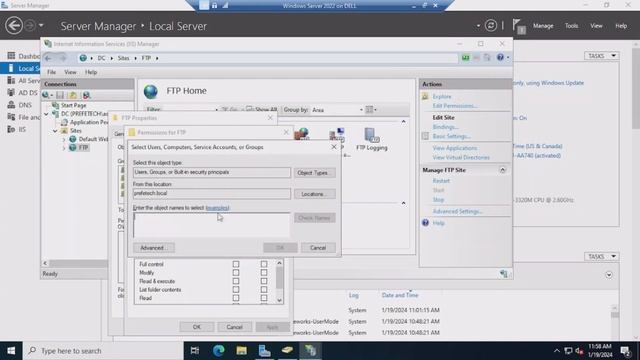
Task: Tick Deny checkbox for List folder contents
Action: pyautogui.click(x=264, y=290)
